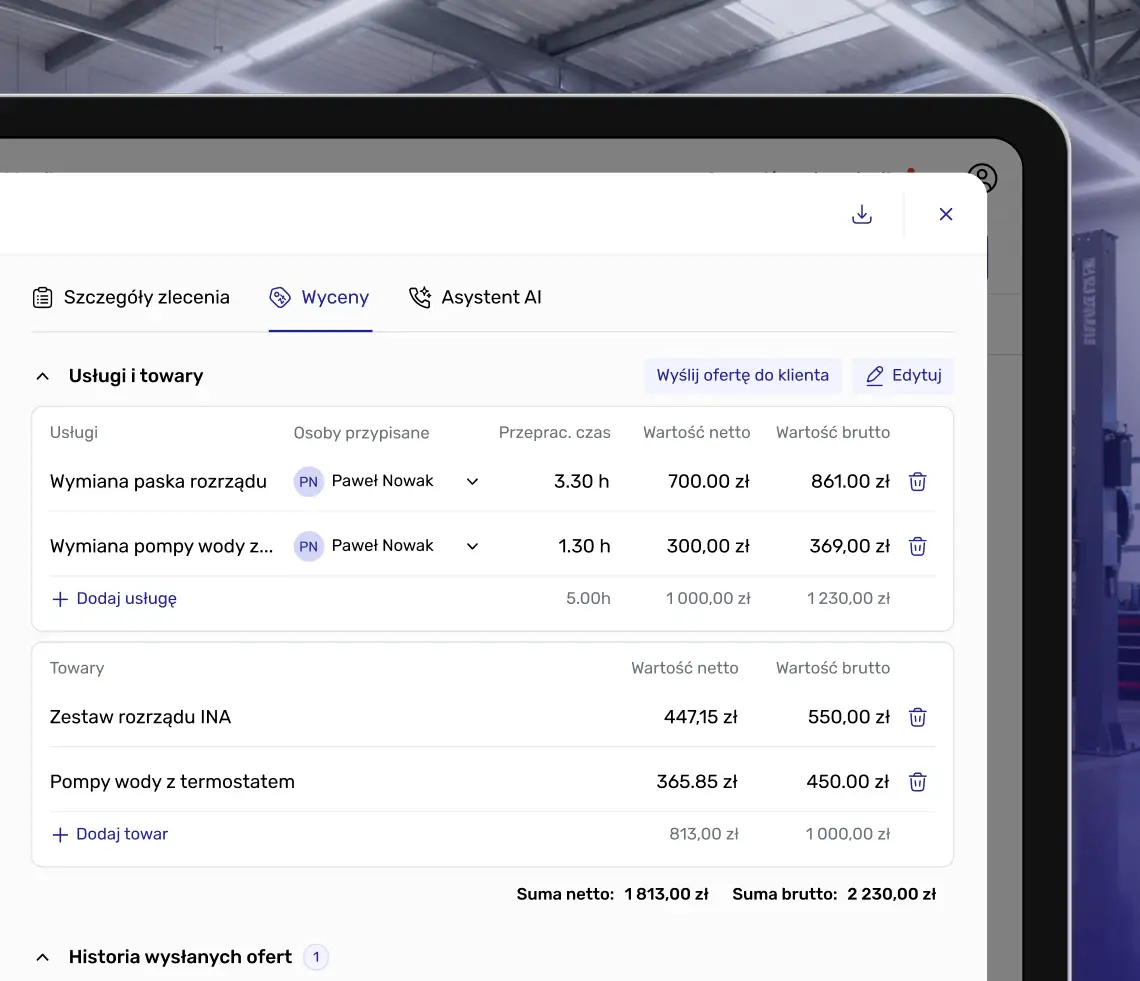This screenshot has height=981, width=1140.
Task: Click the 5.00h services total time
Action: 588,598
